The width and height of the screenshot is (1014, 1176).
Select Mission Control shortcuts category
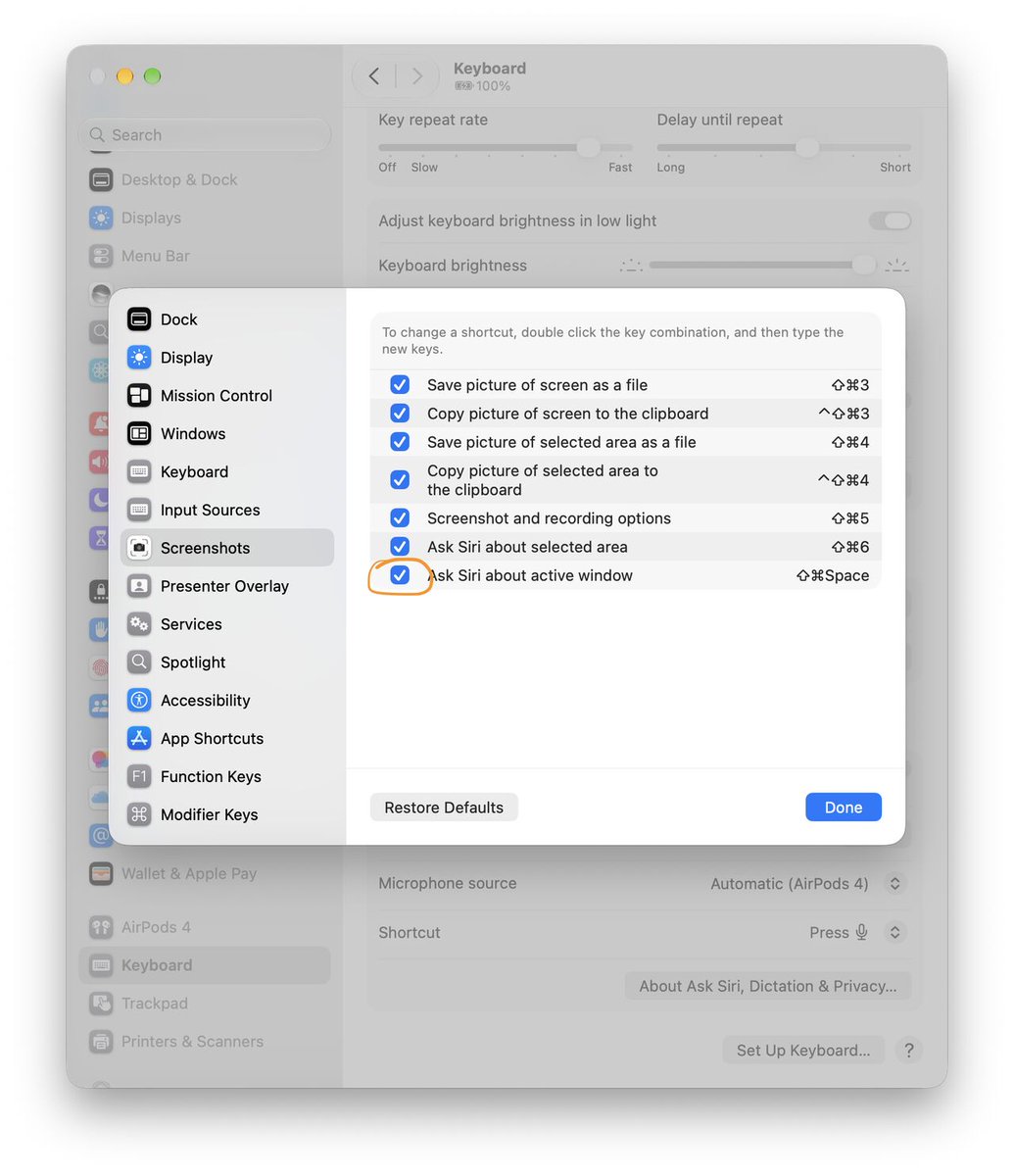click(x=227, y=396)
